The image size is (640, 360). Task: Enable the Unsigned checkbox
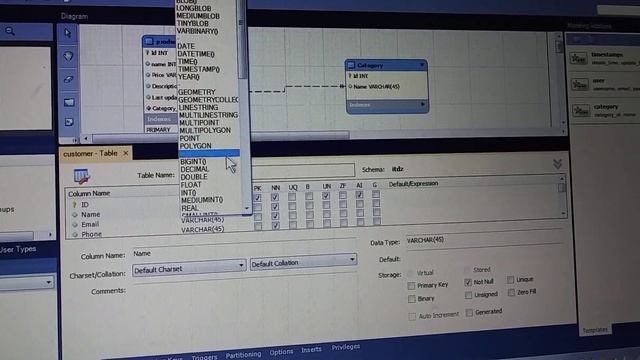(468, 295)
